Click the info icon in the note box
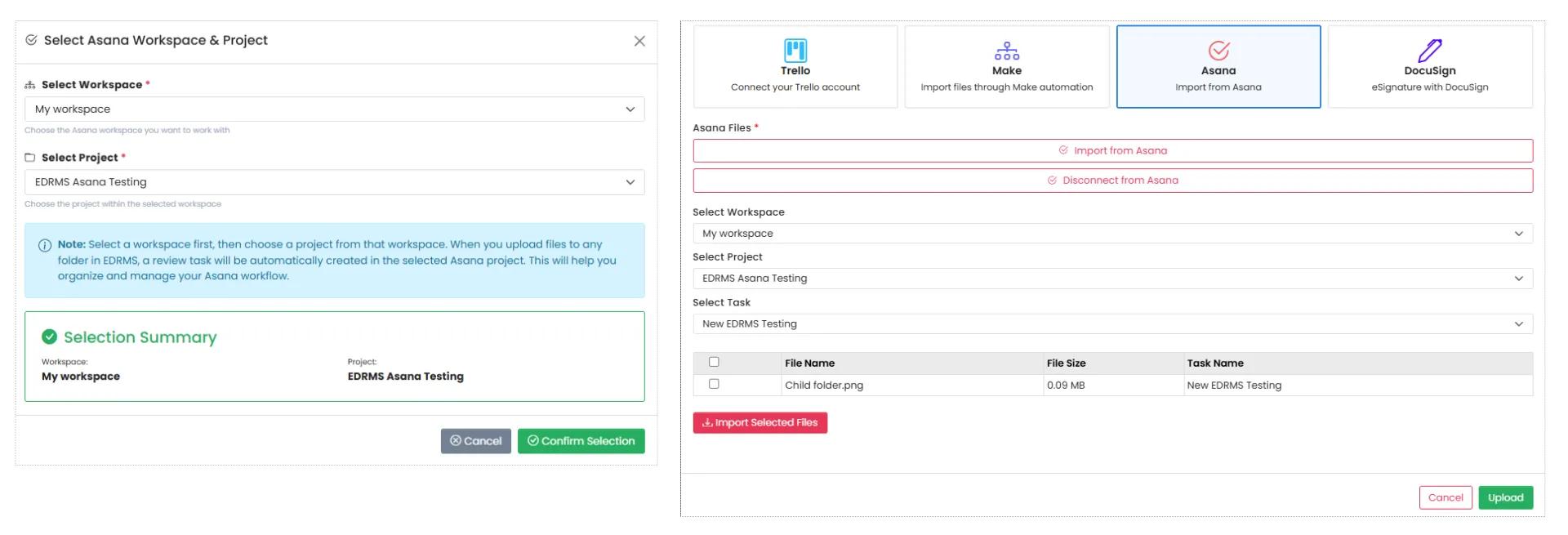Image resolution: width=1568 pixels, height=535 pixels. pyautogui.click(x=45, y=245)
